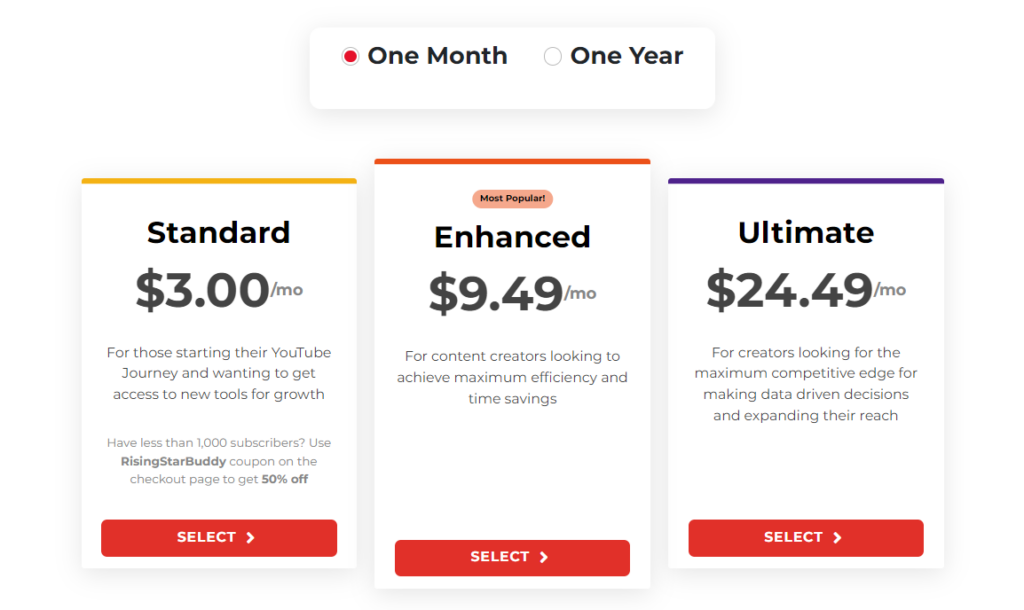
Task: Click the $3.00/mo price
Action: pos(219,290)
